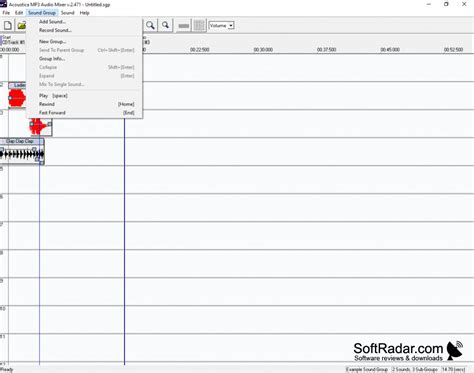
Task: Click the flat gray bar toolbar icon
Action: [x=184, y=26]
